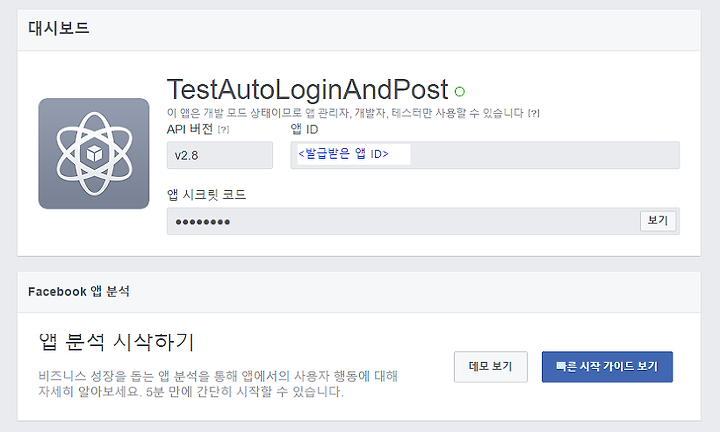Click the green app status circle
This screenshot has width=720, height=432.
click(x=460, y=91)
